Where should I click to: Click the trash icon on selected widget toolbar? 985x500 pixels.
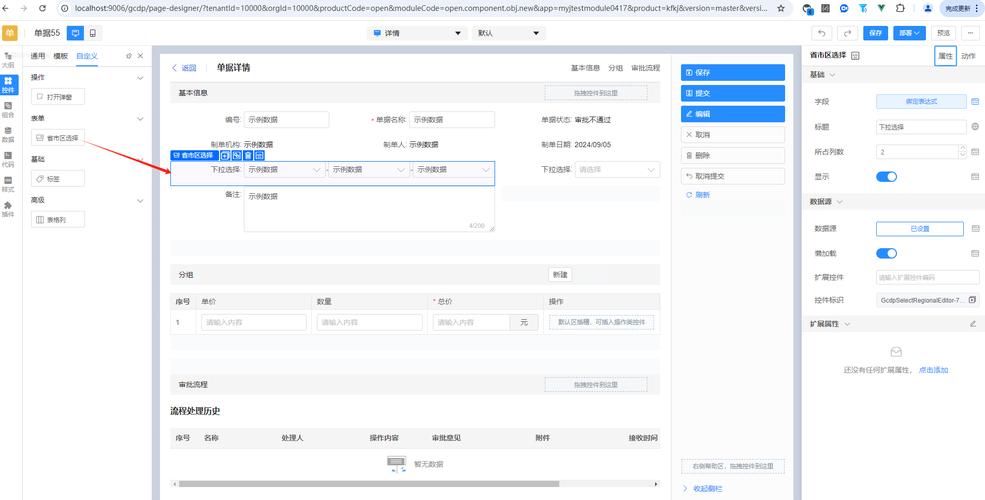[248, 155]
